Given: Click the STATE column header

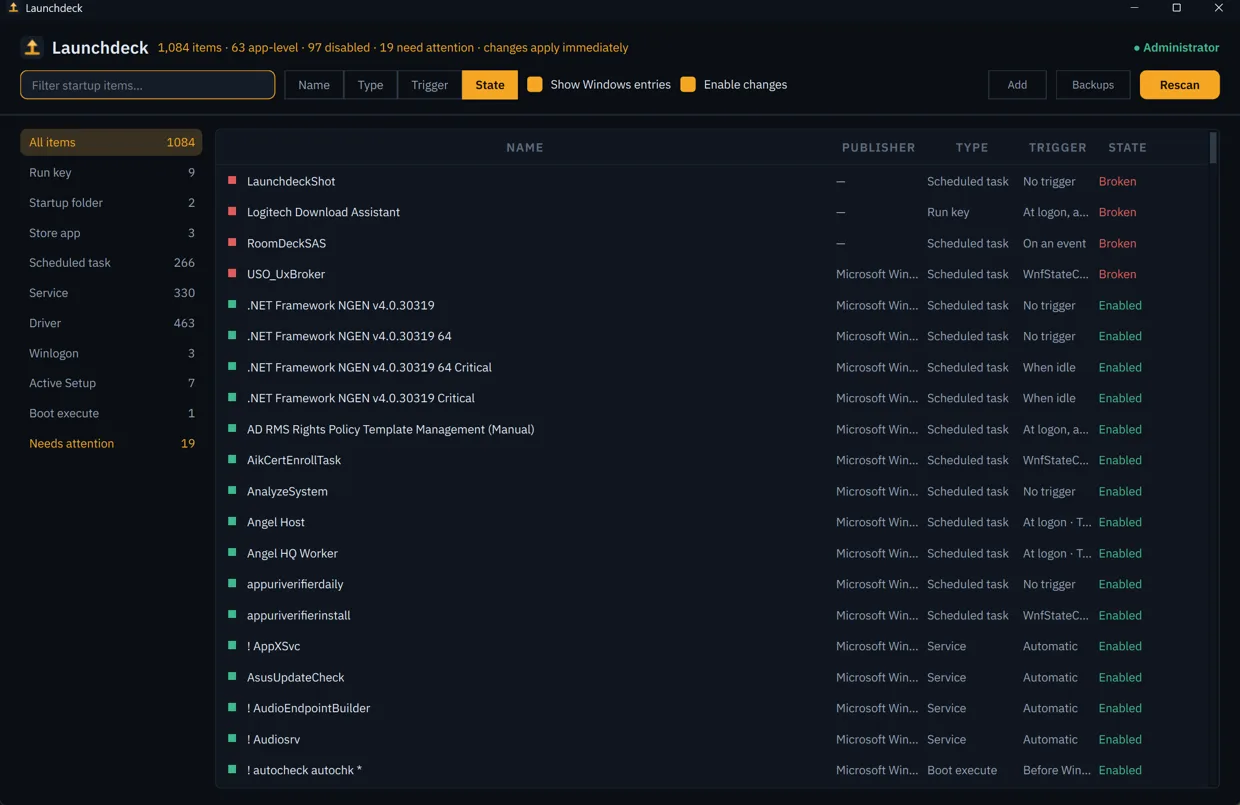Looking at the screenshot, I should (x=1127, y=147).
